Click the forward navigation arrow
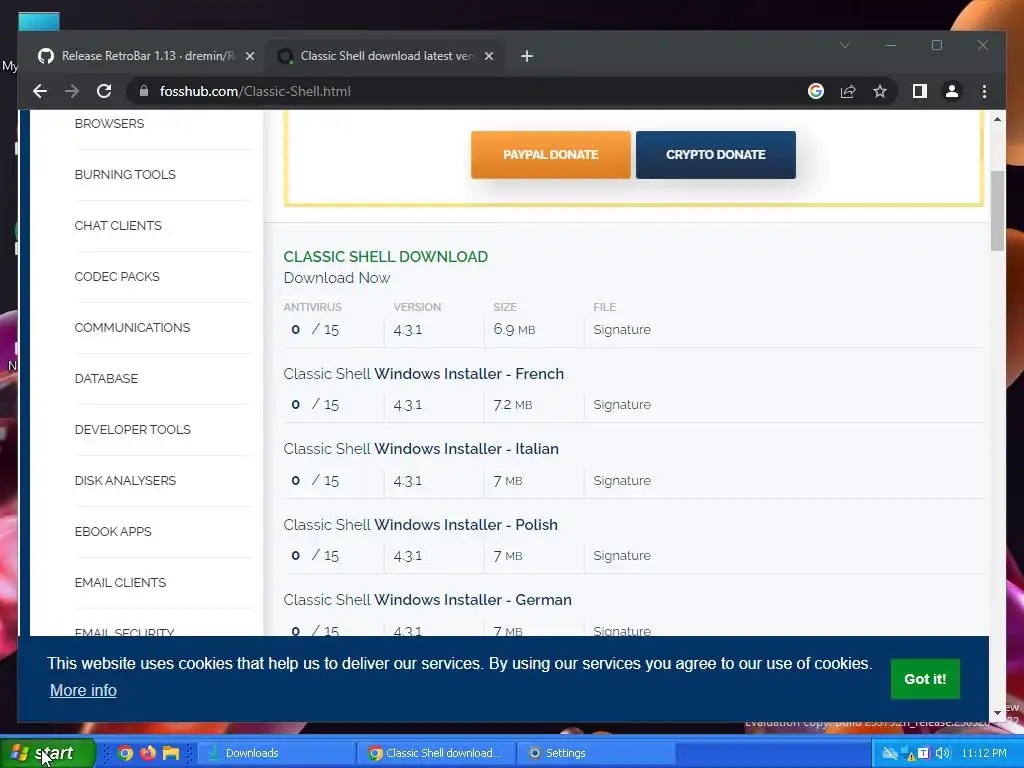This screenshot has width=1024, height=768. click(x=72, y=91)
